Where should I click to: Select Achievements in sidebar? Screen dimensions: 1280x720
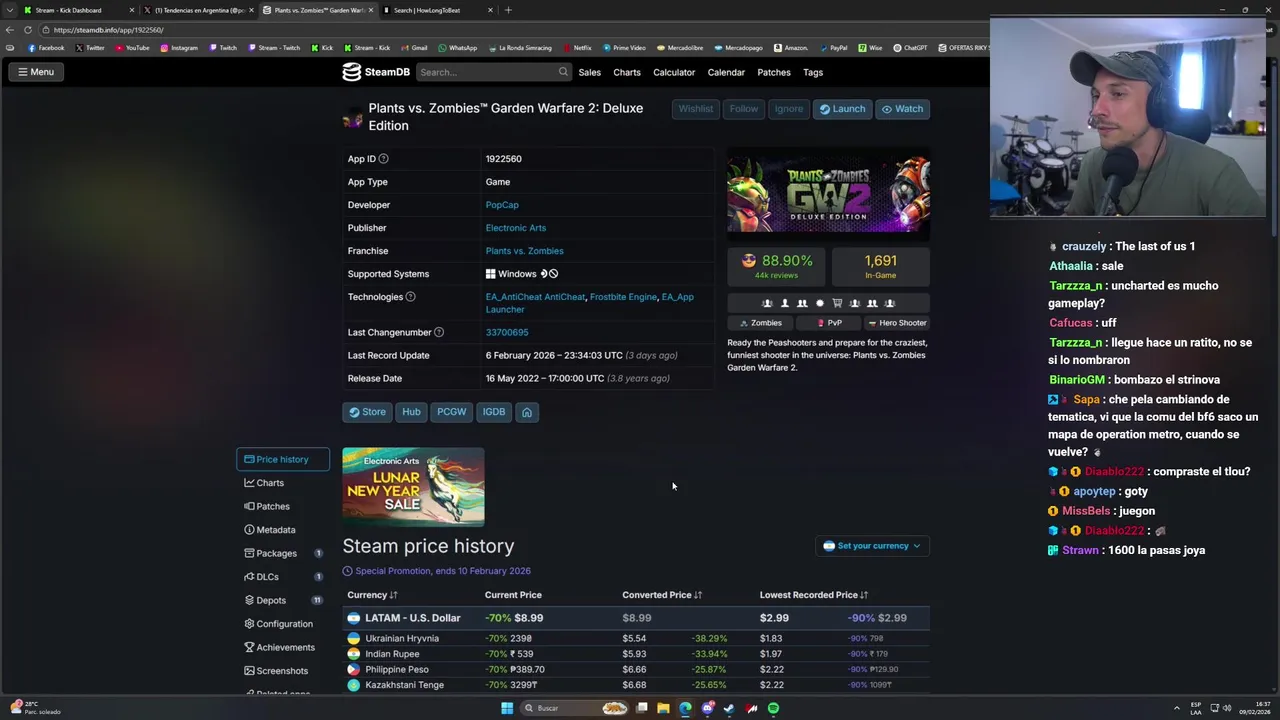(x=283, y=647)
